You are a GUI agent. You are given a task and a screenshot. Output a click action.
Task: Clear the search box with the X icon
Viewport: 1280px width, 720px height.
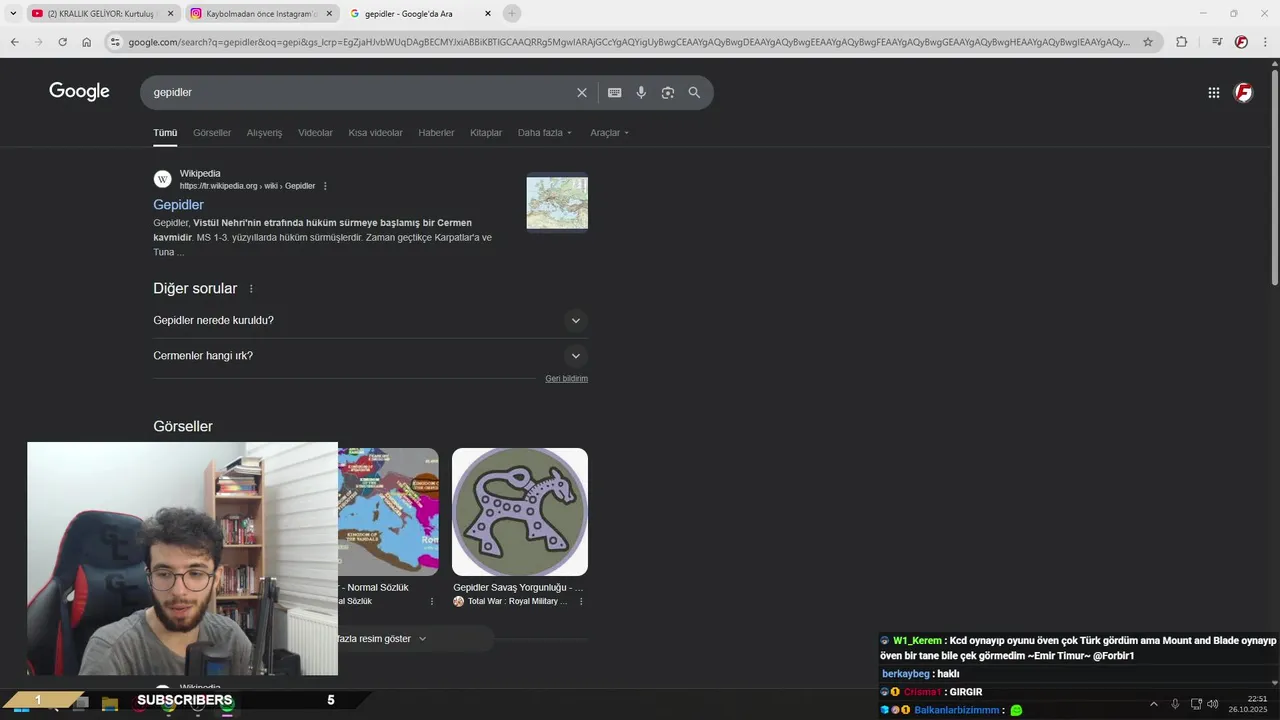pos(582,92)
